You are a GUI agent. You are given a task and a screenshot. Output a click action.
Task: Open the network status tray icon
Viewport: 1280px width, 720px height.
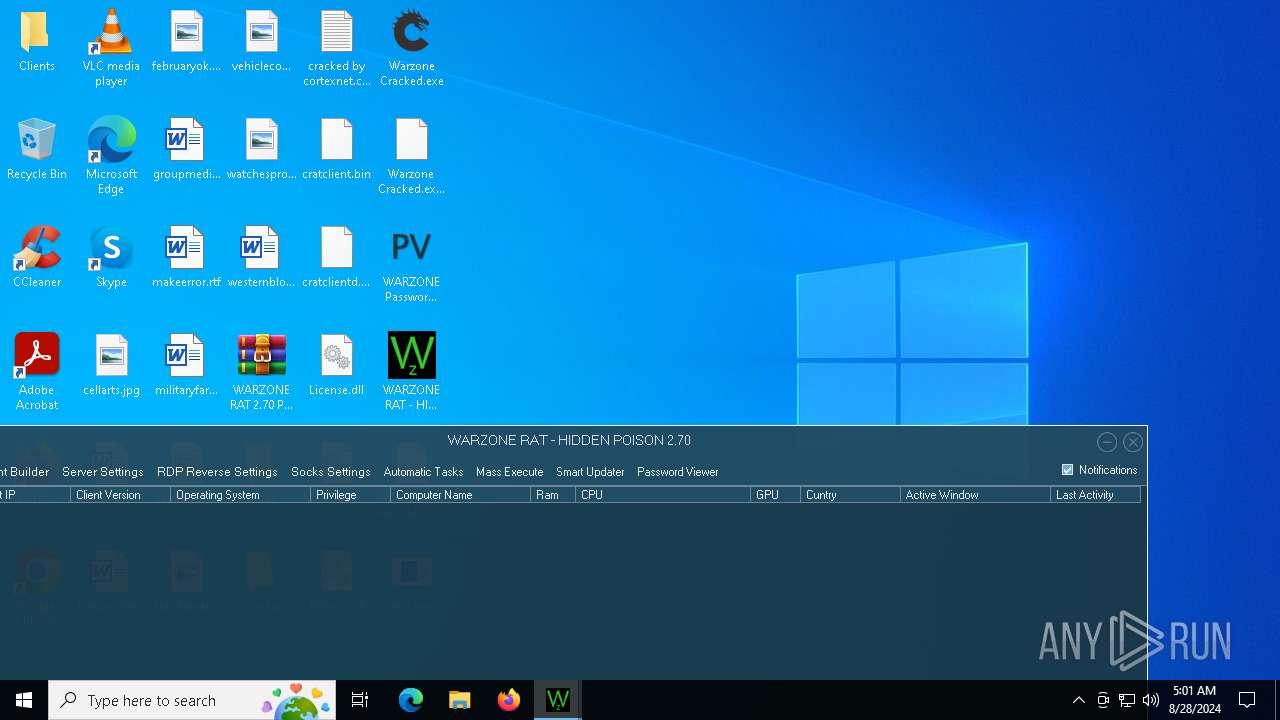click(x=1127, y=700)
